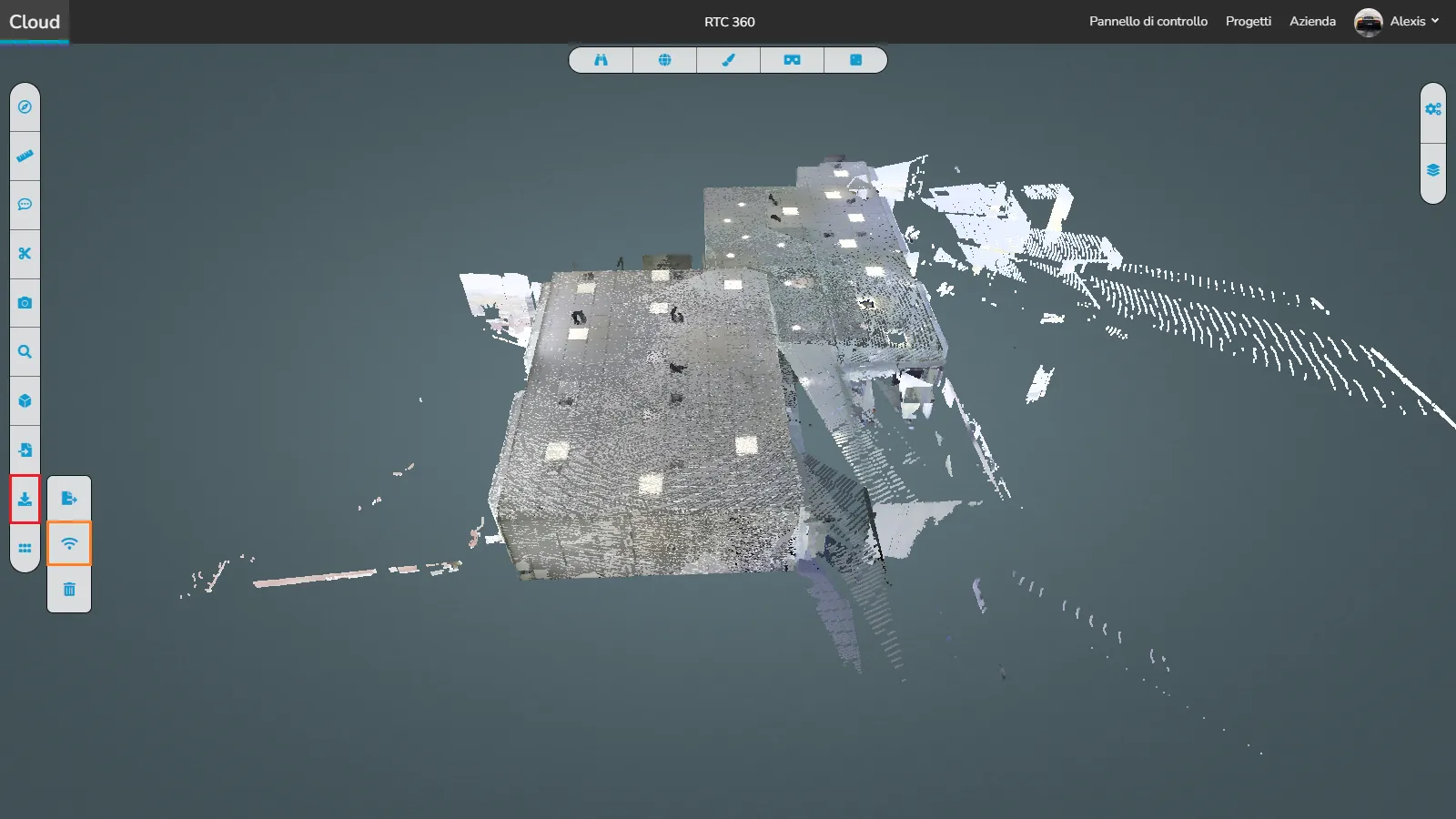Click the file export arrow icon

[x=69, y=498]
